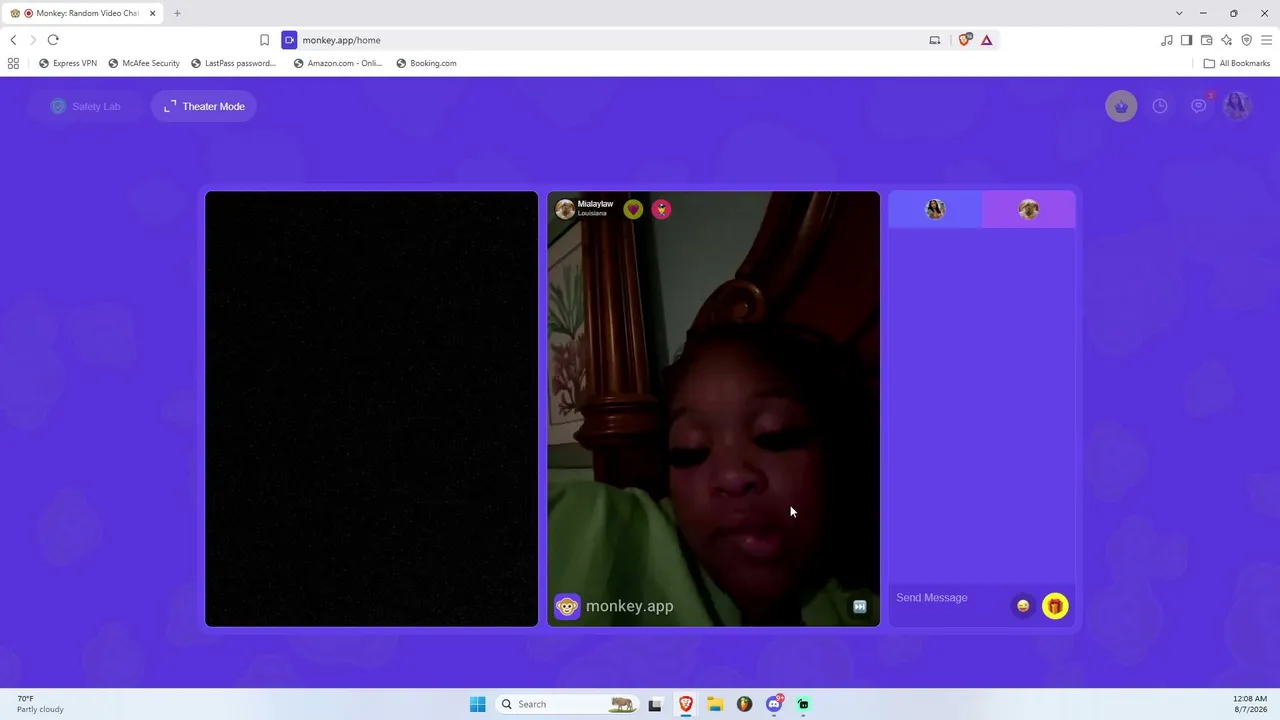Open the Booking.com bookmark
Image resolution: width=1280 pixels, height=720 pixels.
point(426,63)
